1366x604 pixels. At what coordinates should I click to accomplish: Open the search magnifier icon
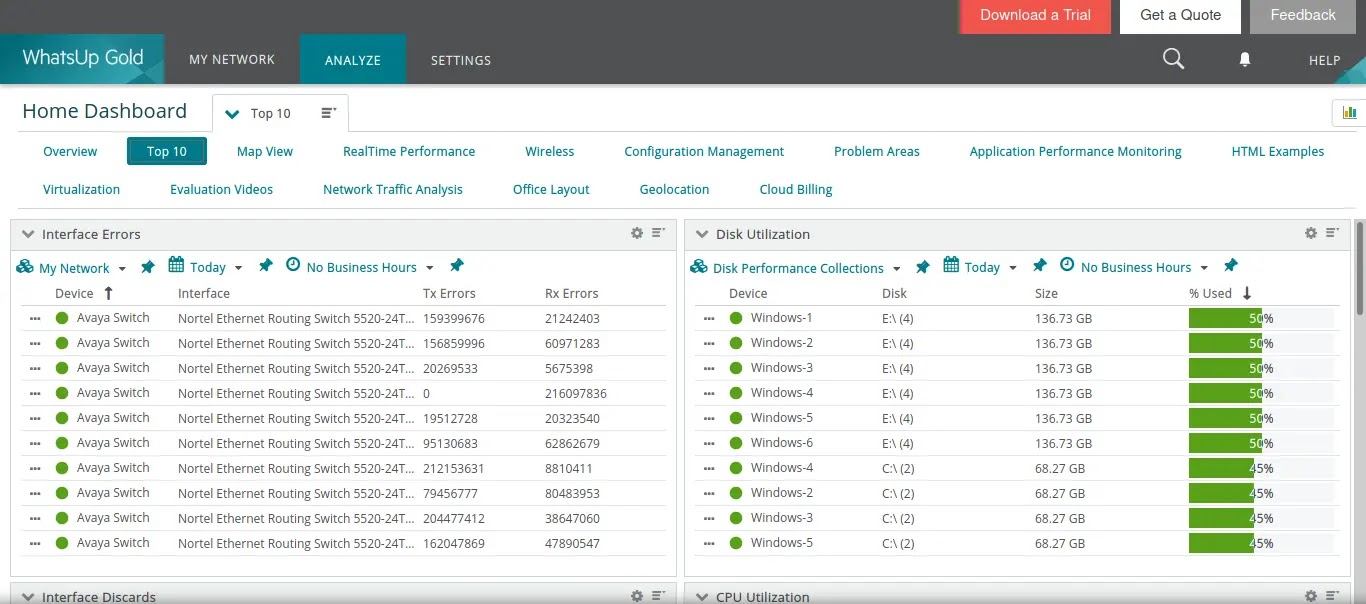pyautogui.click(x=1173, y=59)
